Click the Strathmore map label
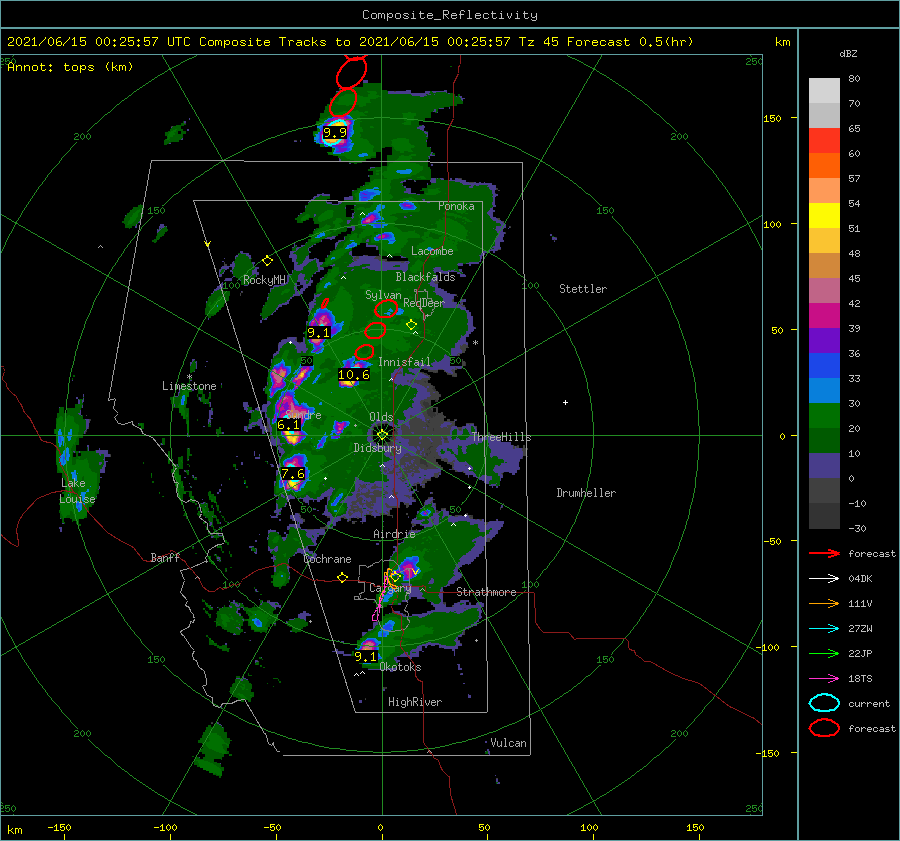The image size is (900, 841). point(486,592)
